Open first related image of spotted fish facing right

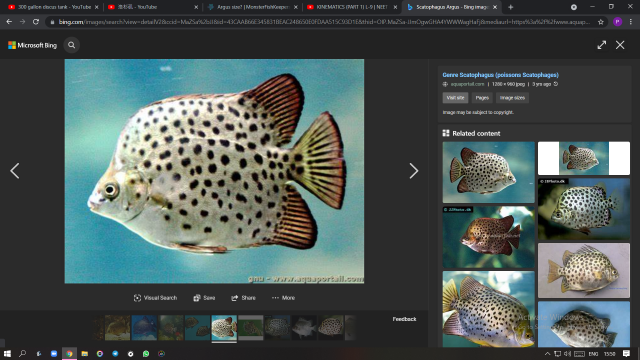click(x=489, y=172)
